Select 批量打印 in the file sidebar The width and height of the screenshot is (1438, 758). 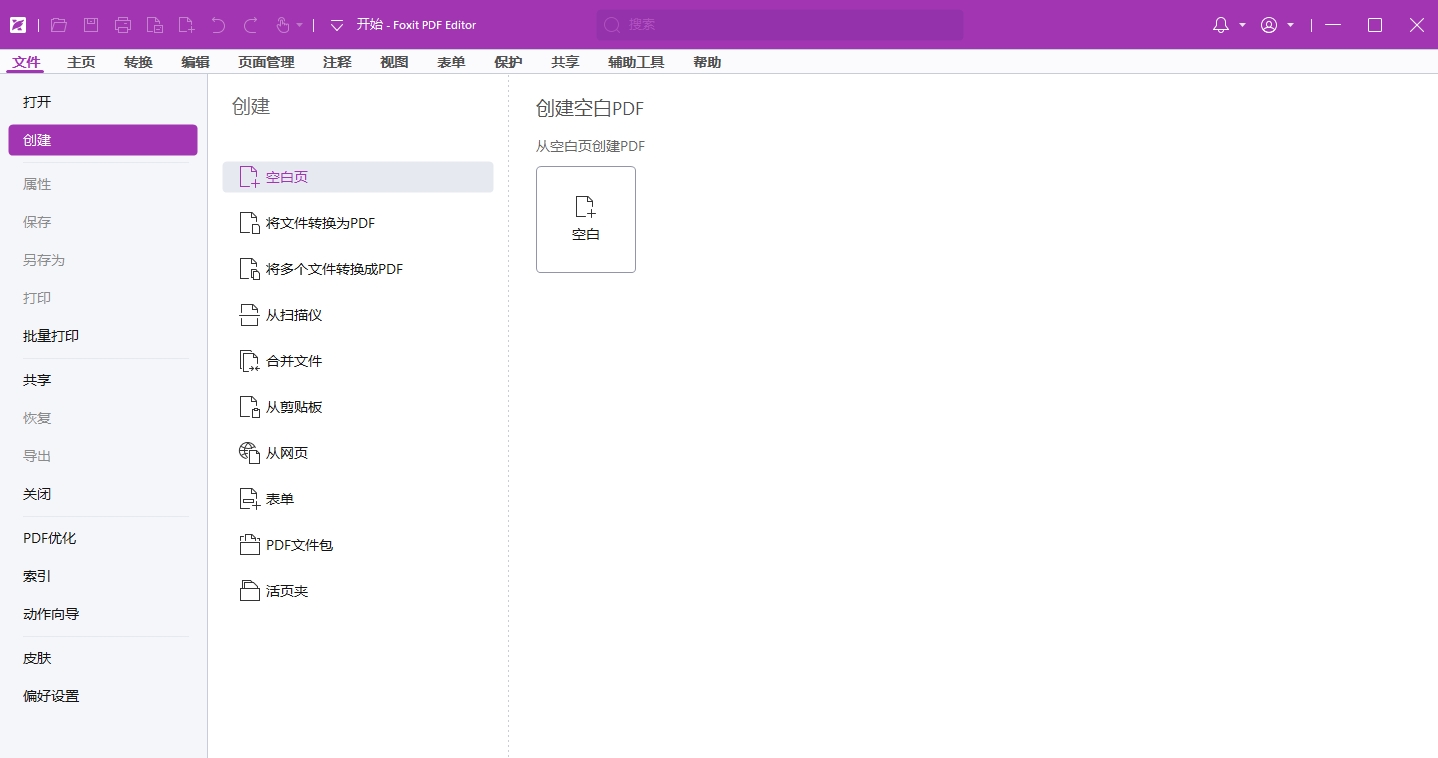point(103,336)
